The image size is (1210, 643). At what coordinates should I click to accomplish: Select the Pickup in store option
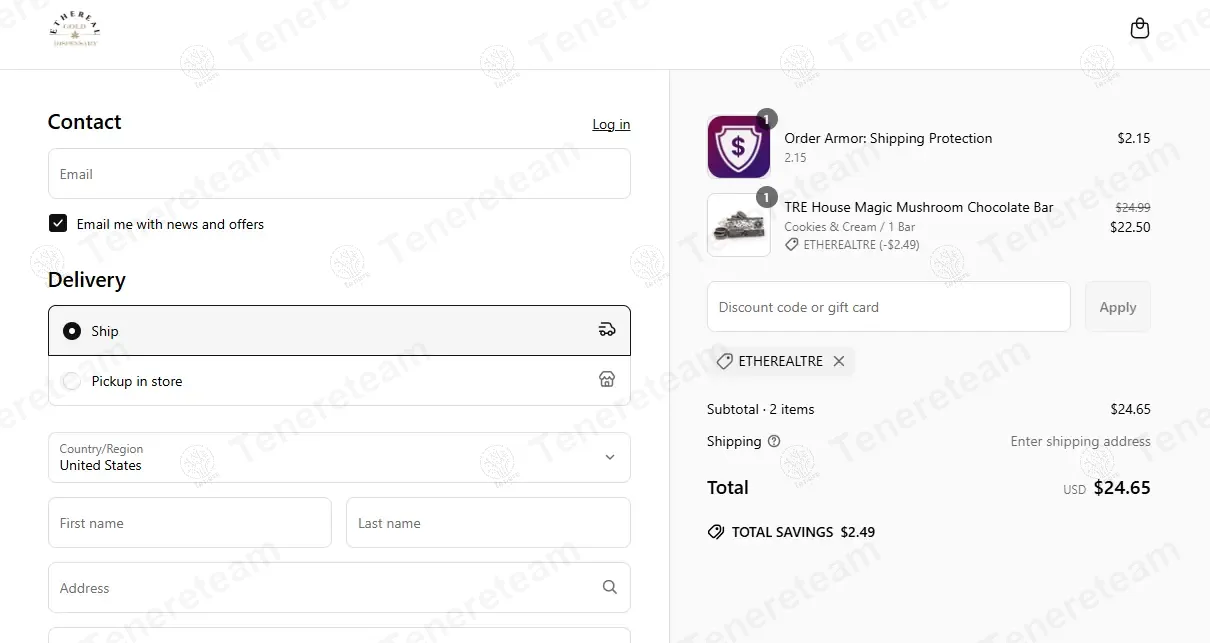point(339,380)
